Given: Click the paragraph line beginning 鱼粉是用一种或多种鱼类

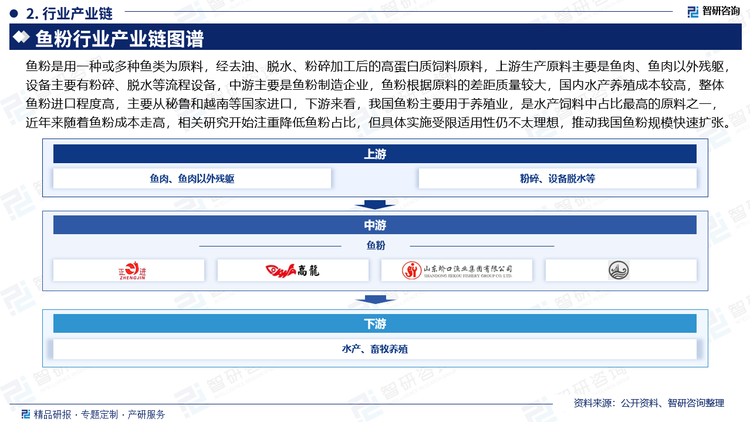Looking at the screenshot, I should pyautogui.click(x=378, y=66).
